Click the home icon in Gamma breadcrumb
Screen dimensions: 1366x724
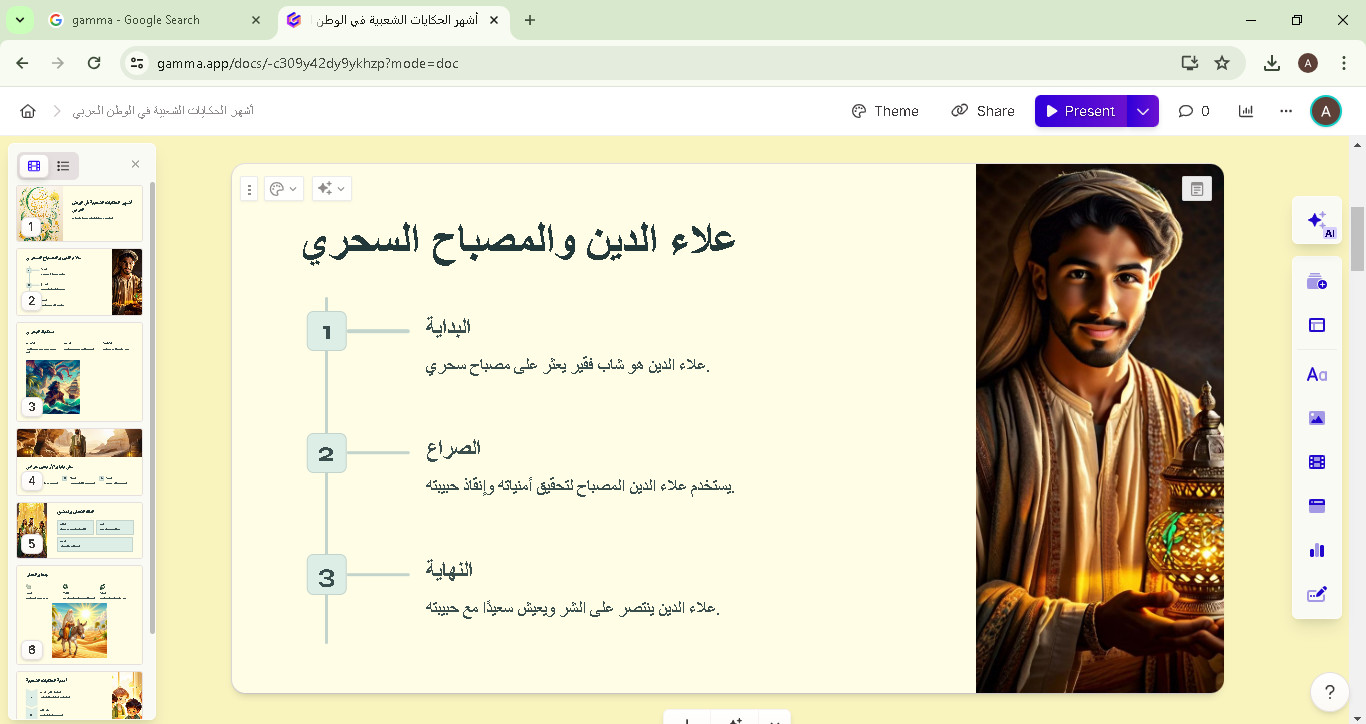[x=28, y=111]
